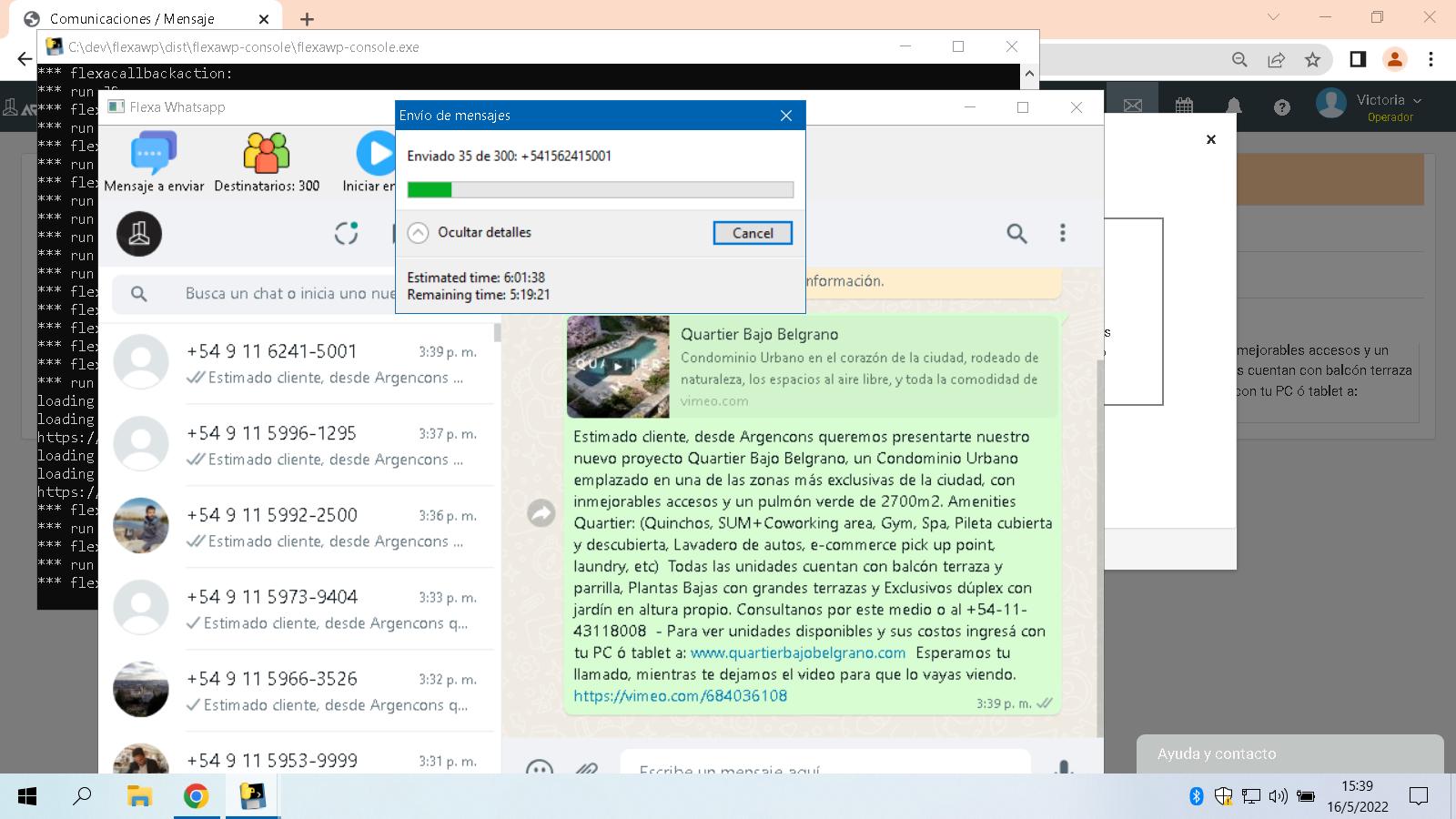Image resolution: width=1456 pixels, height=819 pixels.
Task: Cancel the message sending
Action: click(753, 233)
